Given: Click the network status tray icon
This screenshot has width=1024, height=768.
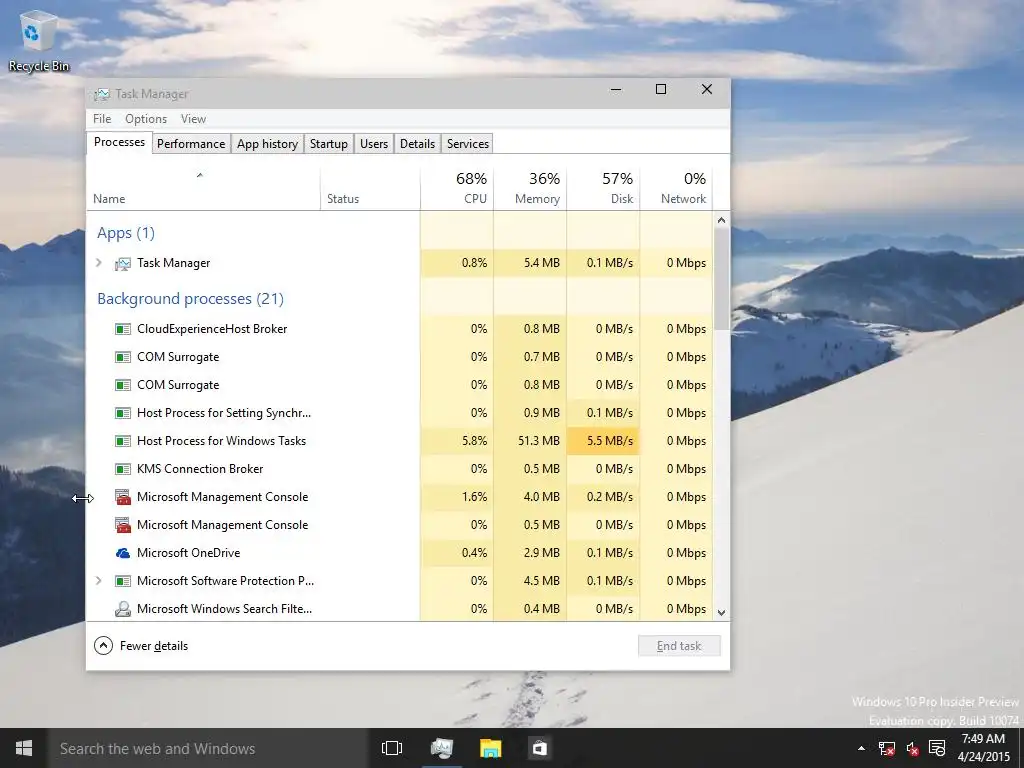Looking at the screenshot, I should (x=886, y=748).
